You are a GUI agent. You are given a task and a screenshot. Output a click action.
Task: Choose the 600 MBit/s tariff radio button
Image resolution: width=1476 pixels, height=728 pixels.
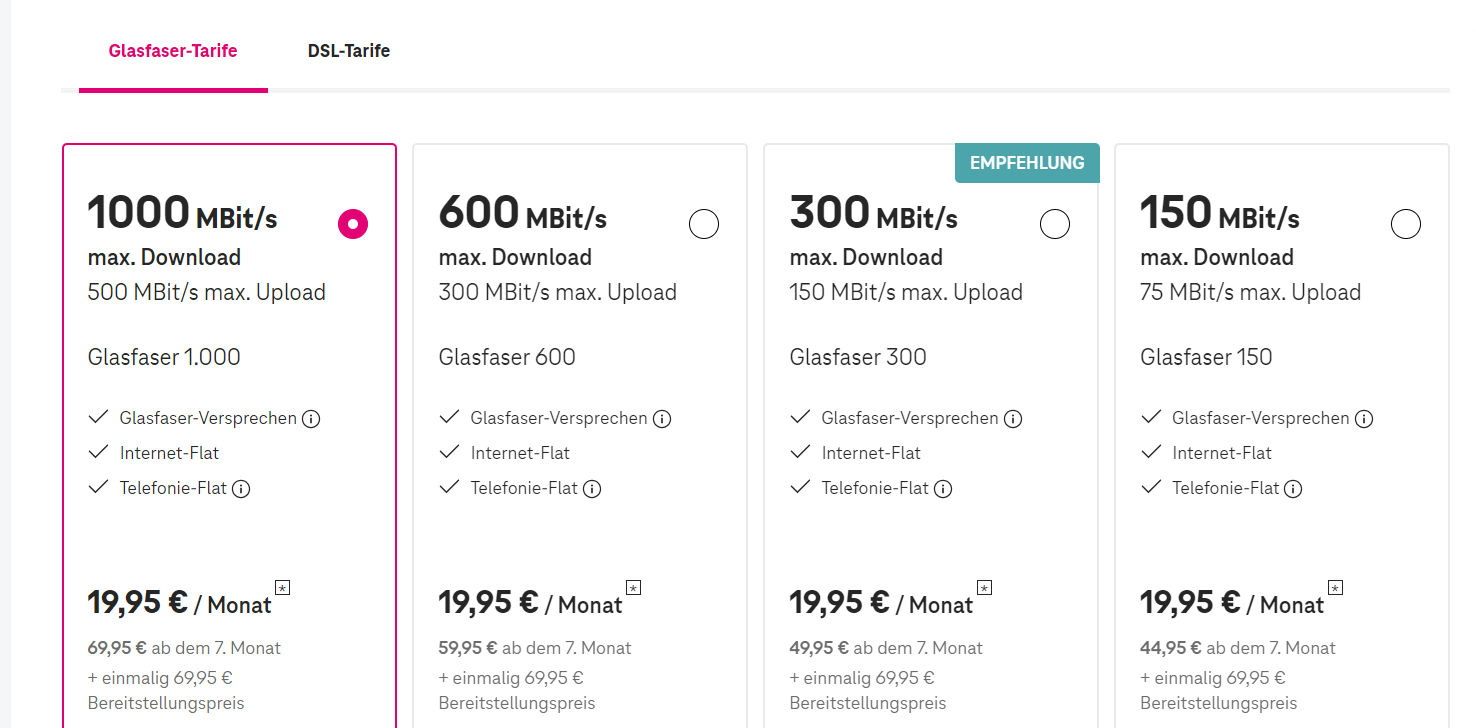pos(704,225)
